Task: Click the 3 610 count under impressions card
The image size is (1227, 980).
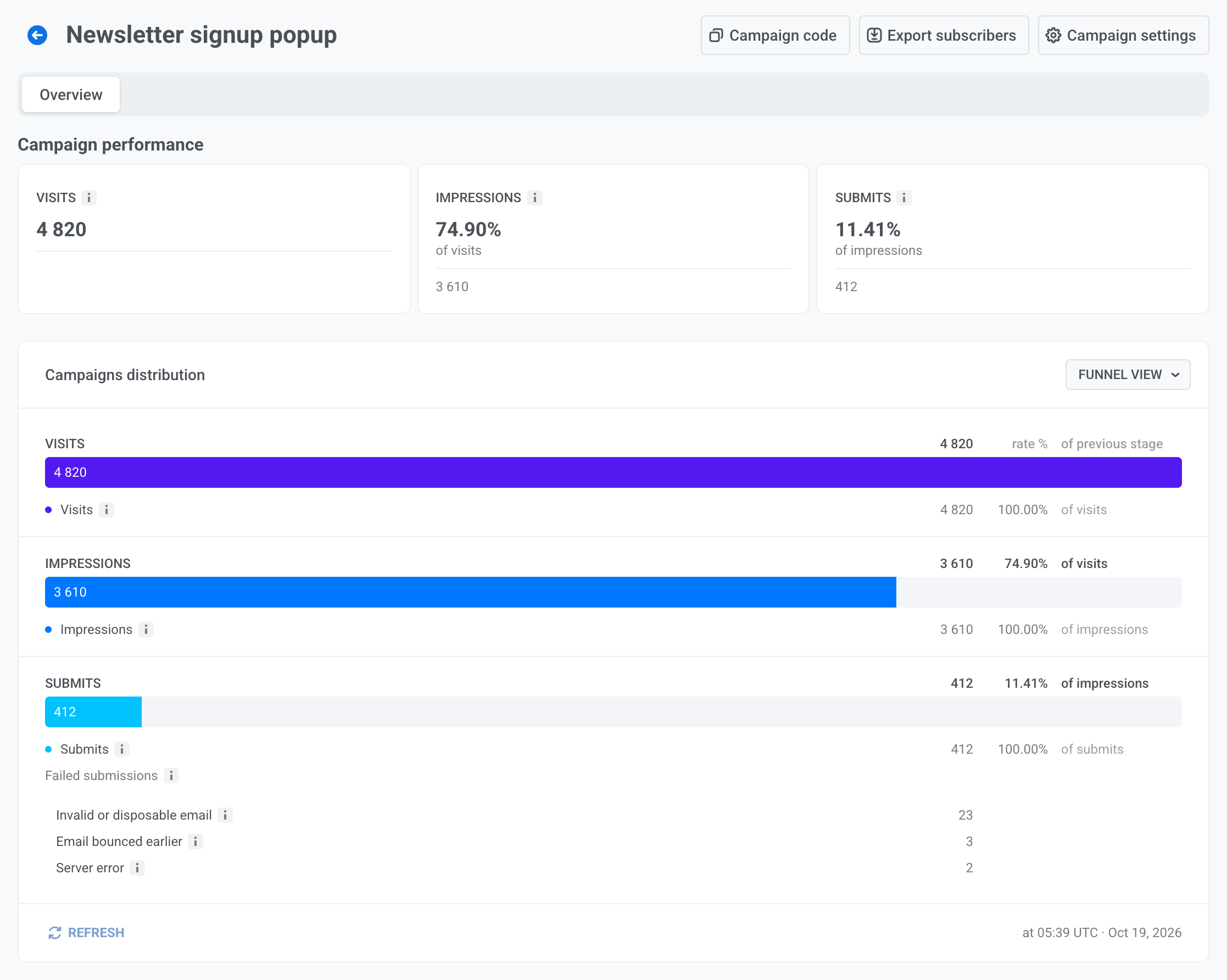Action: pos(452,287)
